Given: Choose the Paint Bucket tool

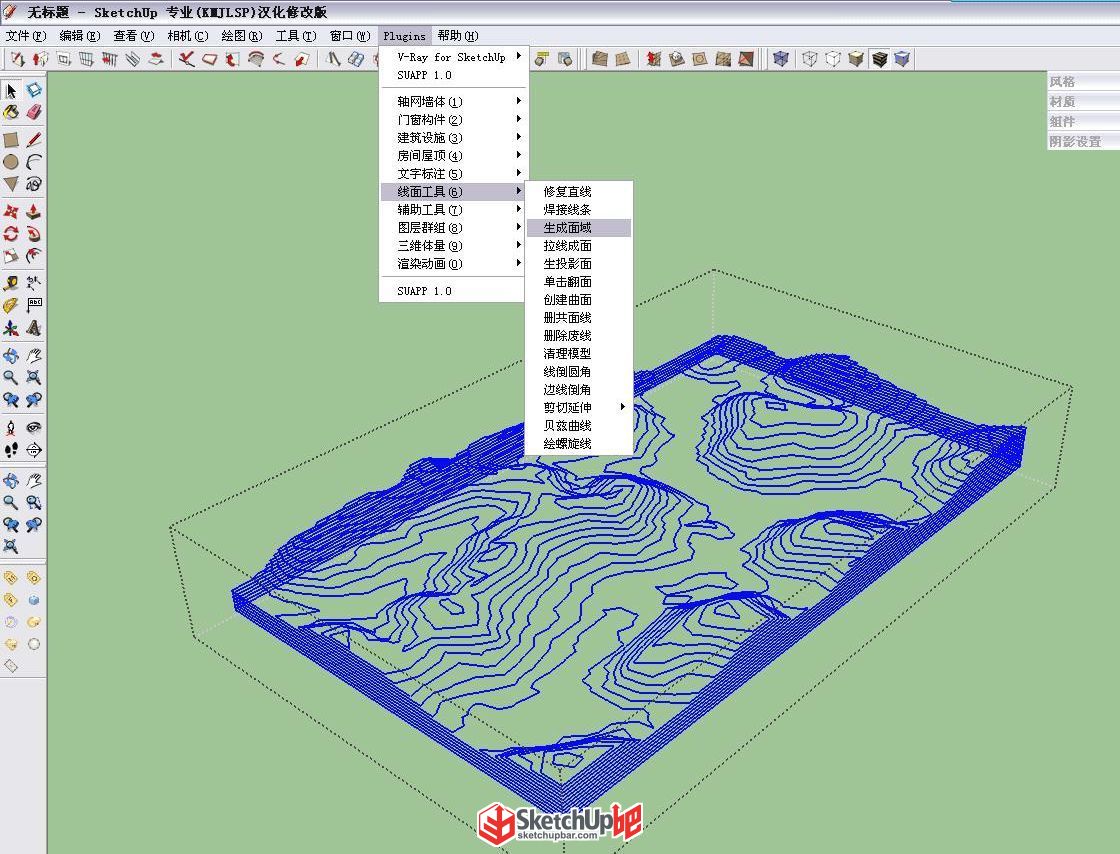Looking at the screenshot, I should click(x=11, y=113).
